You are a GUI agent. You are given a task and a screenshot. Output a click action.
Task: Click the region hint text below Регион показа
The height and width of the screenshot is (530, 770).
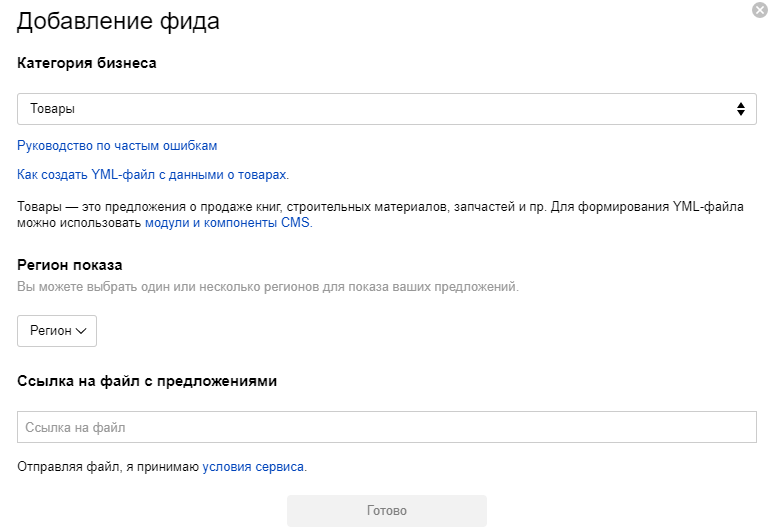click(x=268, y=287)
